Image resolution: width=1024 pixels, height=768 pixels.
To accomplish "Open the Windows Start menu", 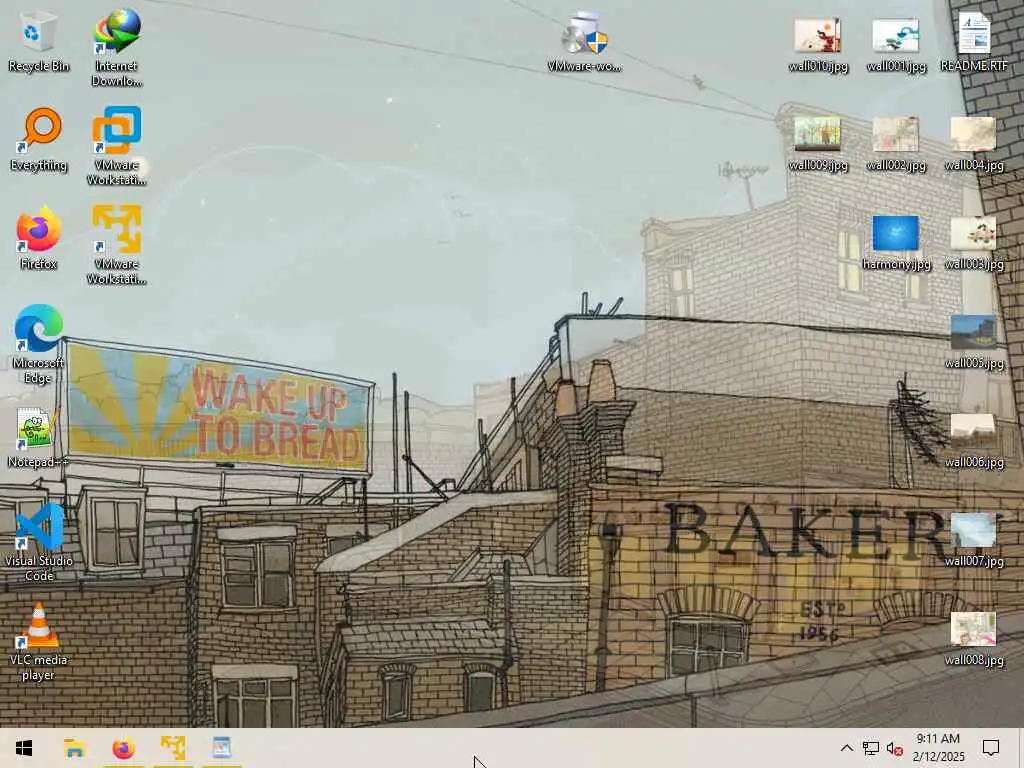I will point(24,748).
